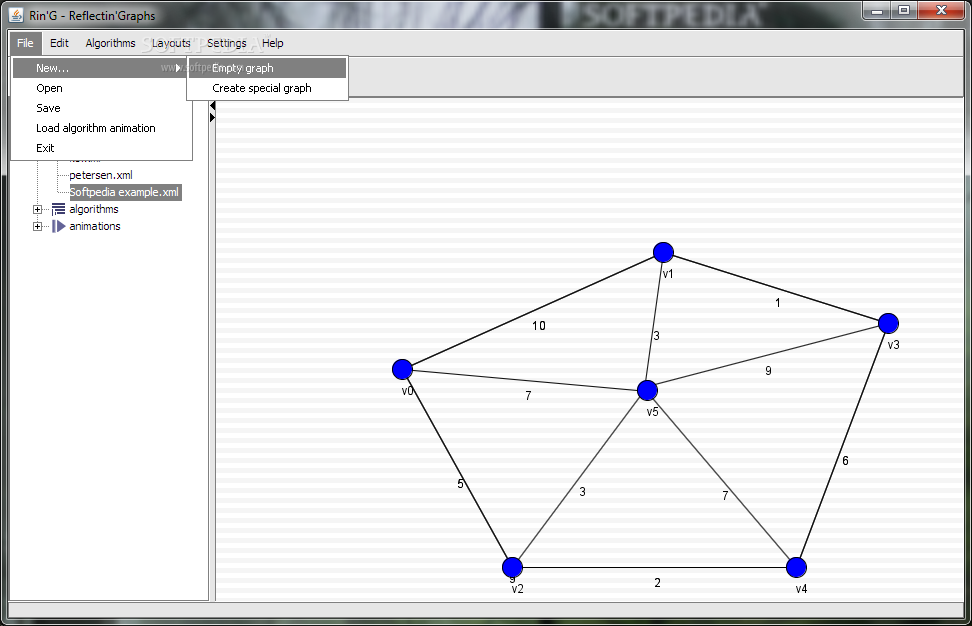Click the animations play icon
972x626 pixels.
click(x=58, y=226)
